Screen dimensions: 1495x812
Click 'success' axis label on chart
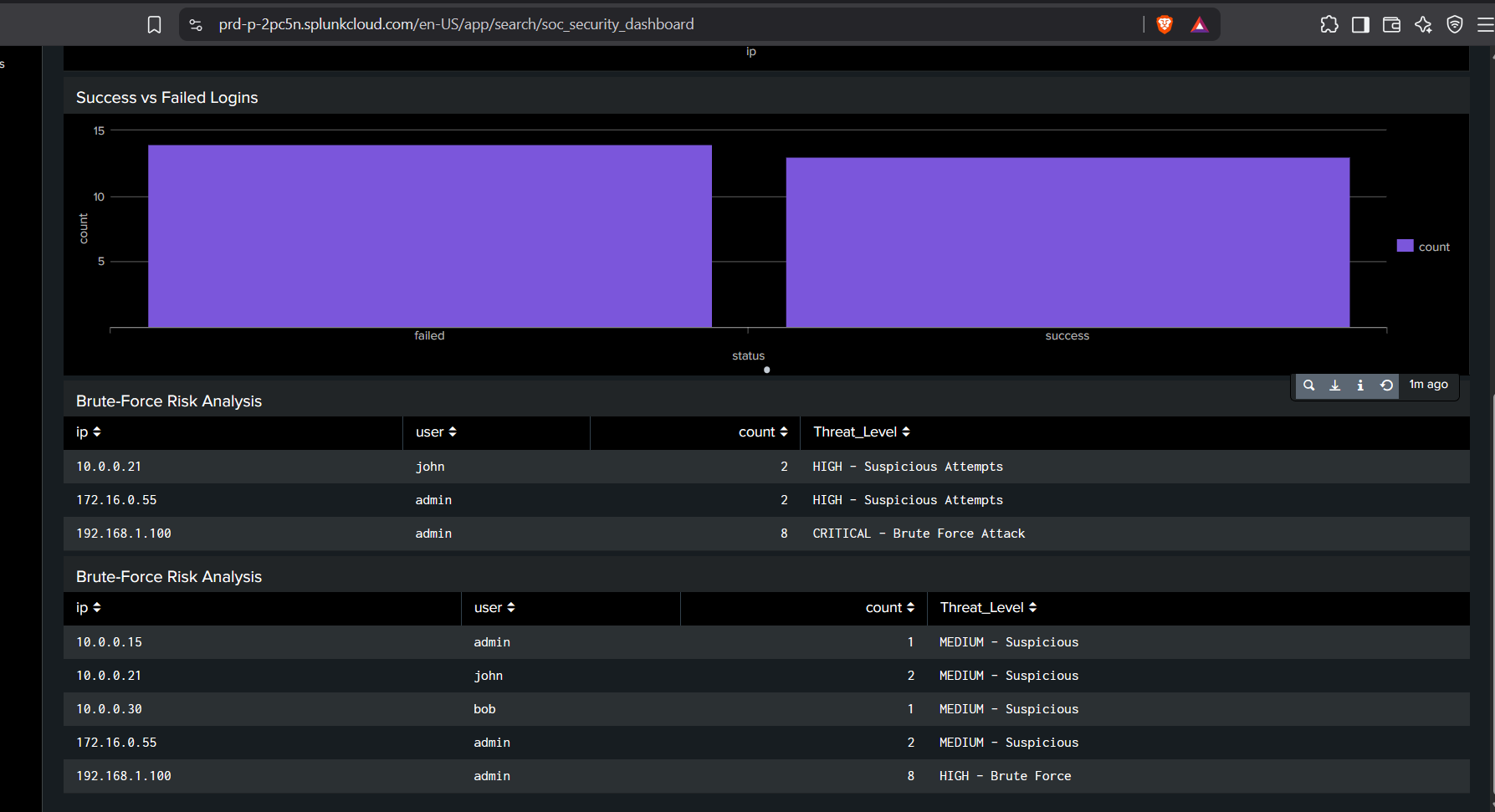click(1067, 335)
